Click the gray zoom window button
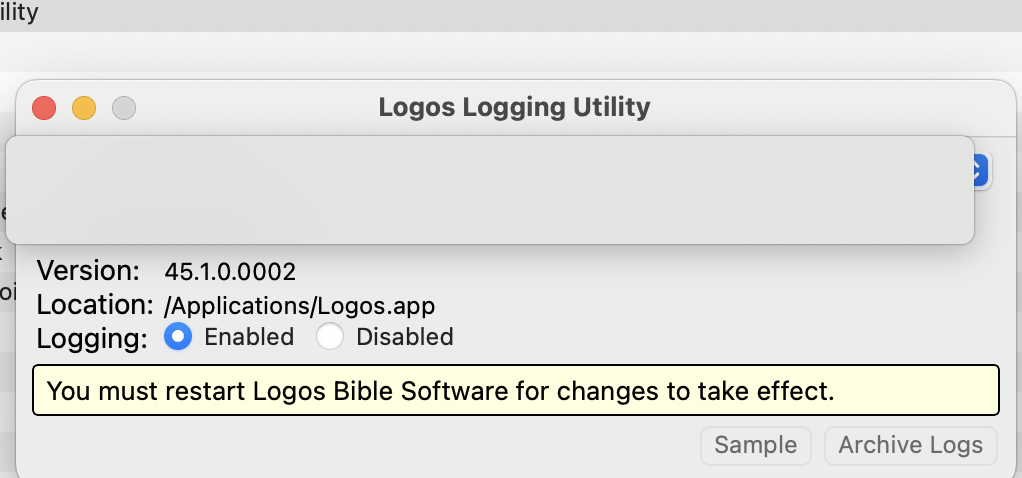Screen dimensions: 1022x478 (x=124, y=108)
